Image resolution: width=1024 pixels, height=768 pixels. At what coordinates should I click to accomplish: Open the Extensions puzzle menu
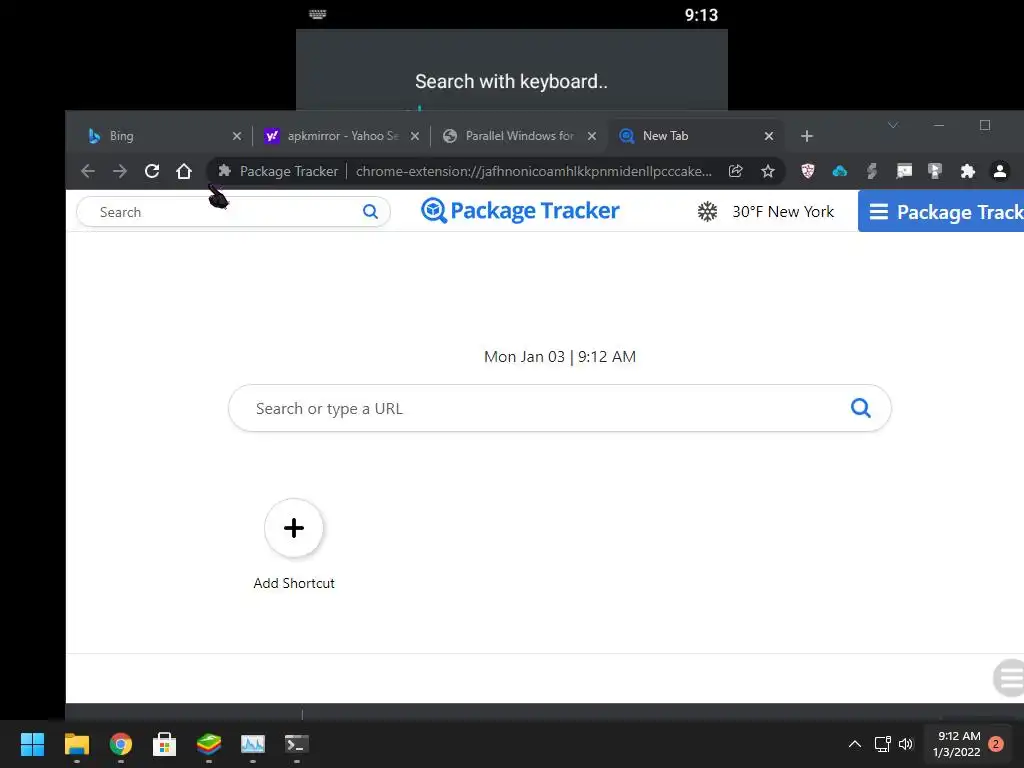tap(968, 171)
